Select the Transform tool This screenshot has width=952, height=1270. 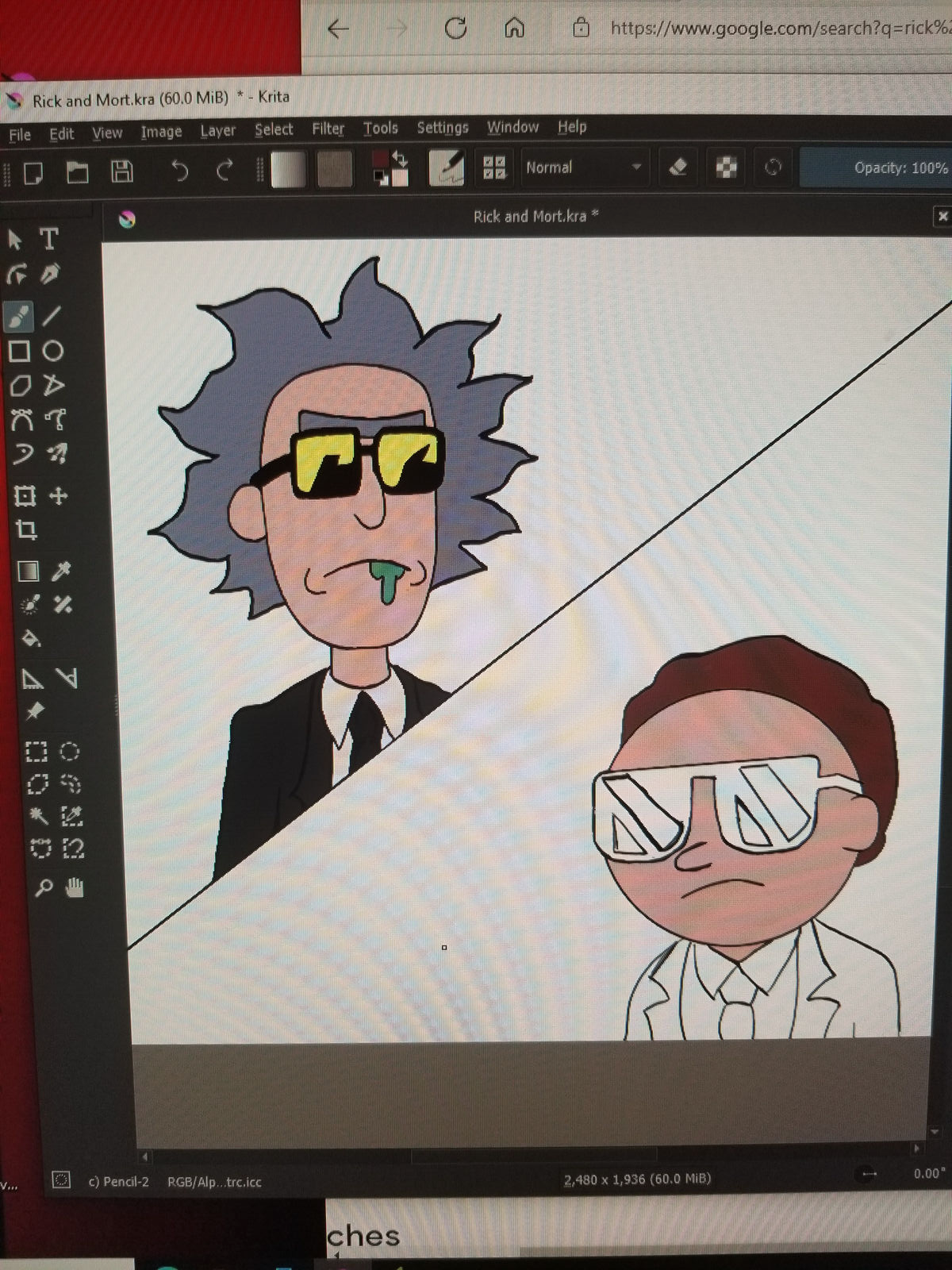click(x=25, y=497)
